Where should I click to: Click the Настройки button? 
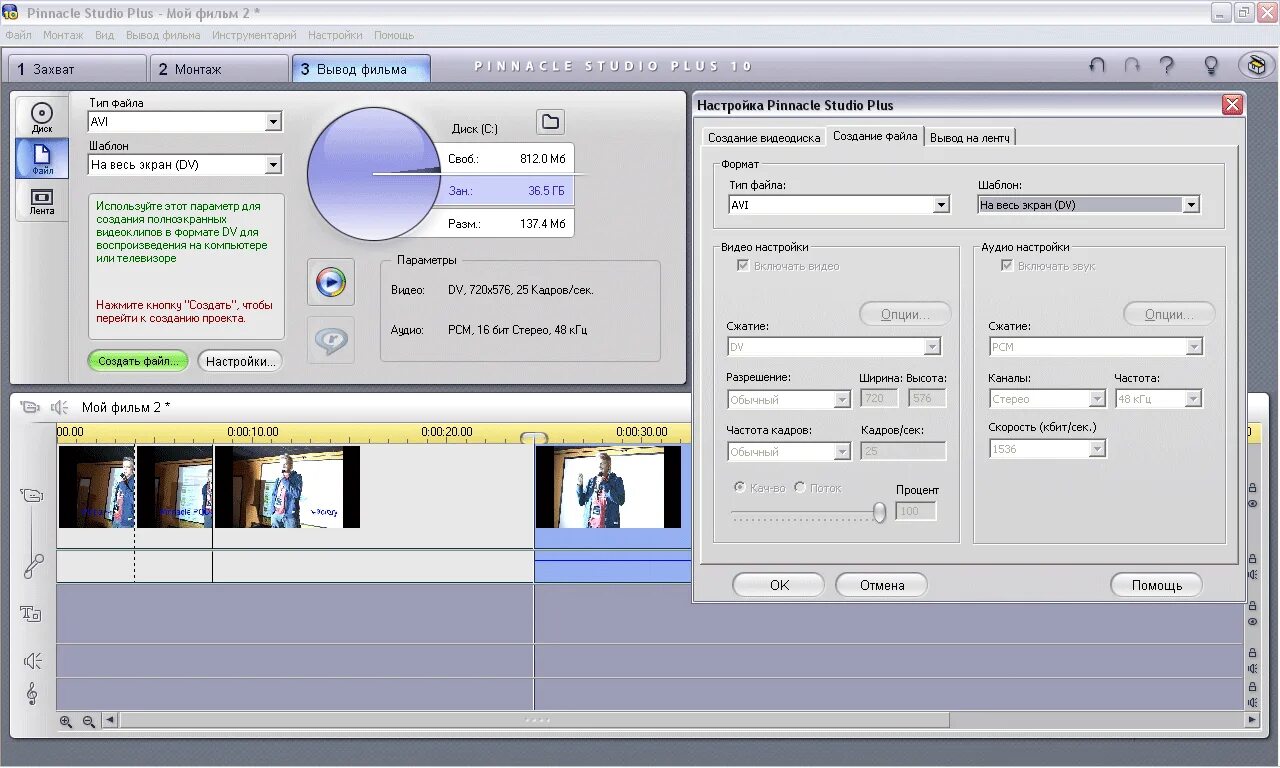(x=241, y=361)
